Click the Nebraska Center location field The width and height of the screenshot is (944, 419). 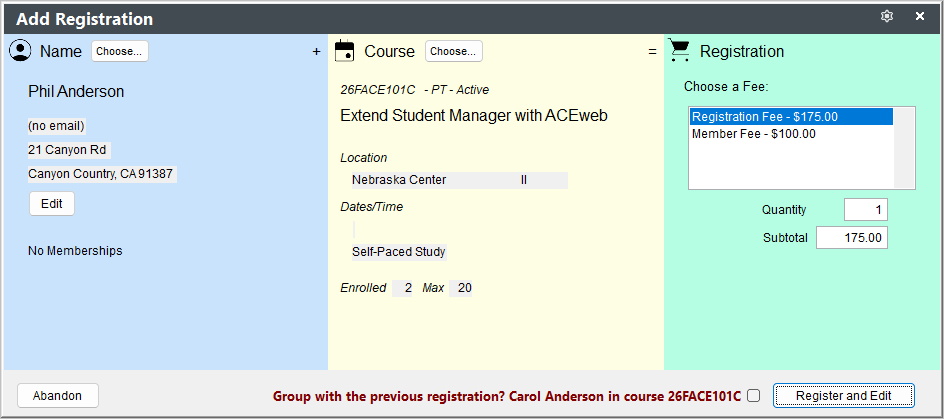(460, 180)
